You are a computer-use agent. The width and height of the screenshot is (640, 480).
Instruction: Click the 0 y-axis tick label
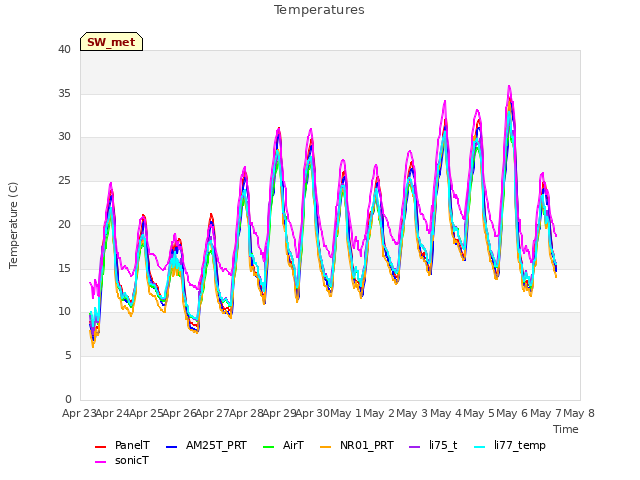(68, 399)
